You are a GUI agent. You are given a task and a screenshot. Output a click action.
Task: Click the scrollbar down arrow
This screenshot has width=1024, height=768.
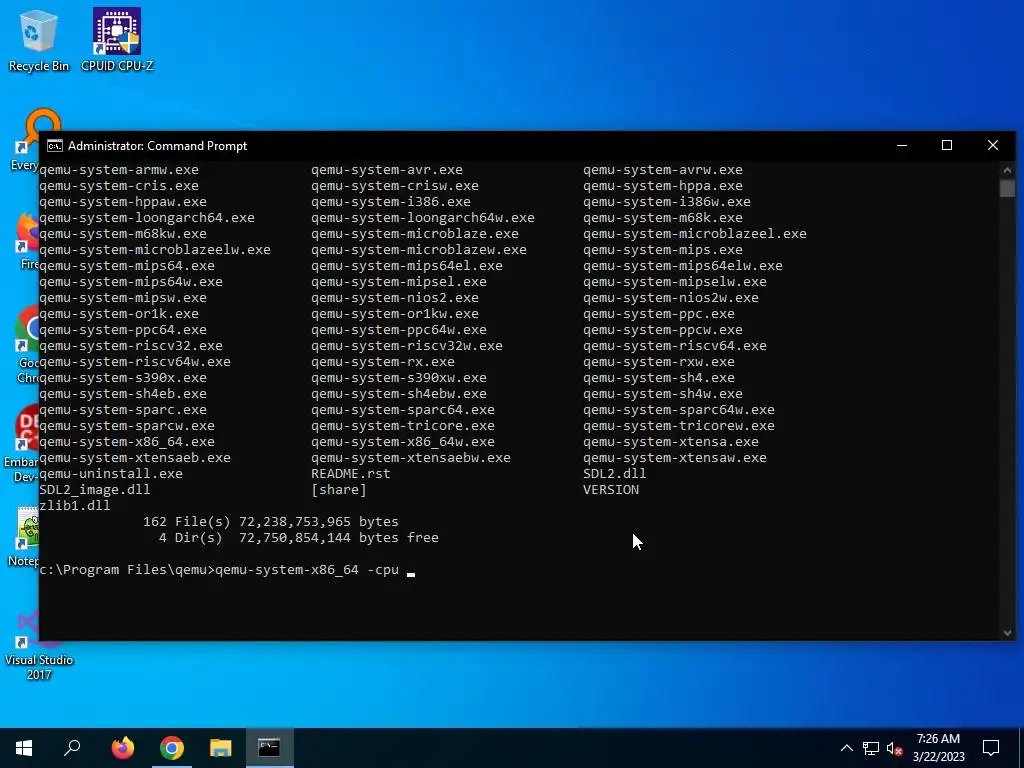(1007, 632)
